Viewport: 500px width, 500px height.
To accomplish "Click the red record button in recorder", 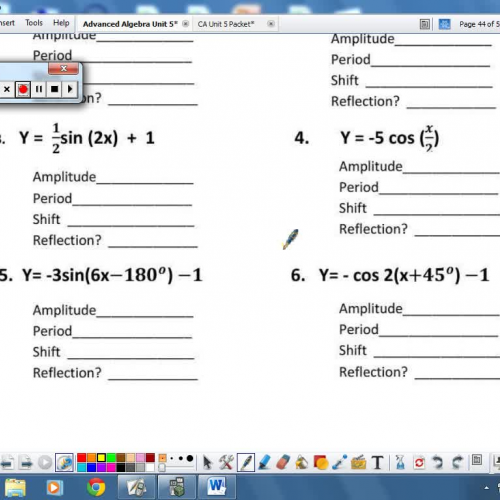I will 23,89.
